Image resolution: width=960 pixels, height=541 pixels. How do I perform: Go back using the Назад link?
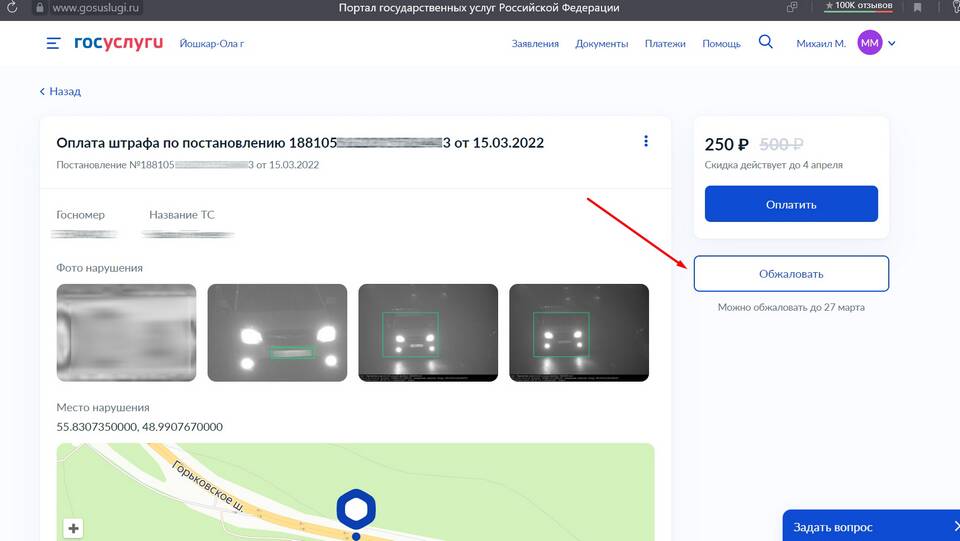click(60, 91)
